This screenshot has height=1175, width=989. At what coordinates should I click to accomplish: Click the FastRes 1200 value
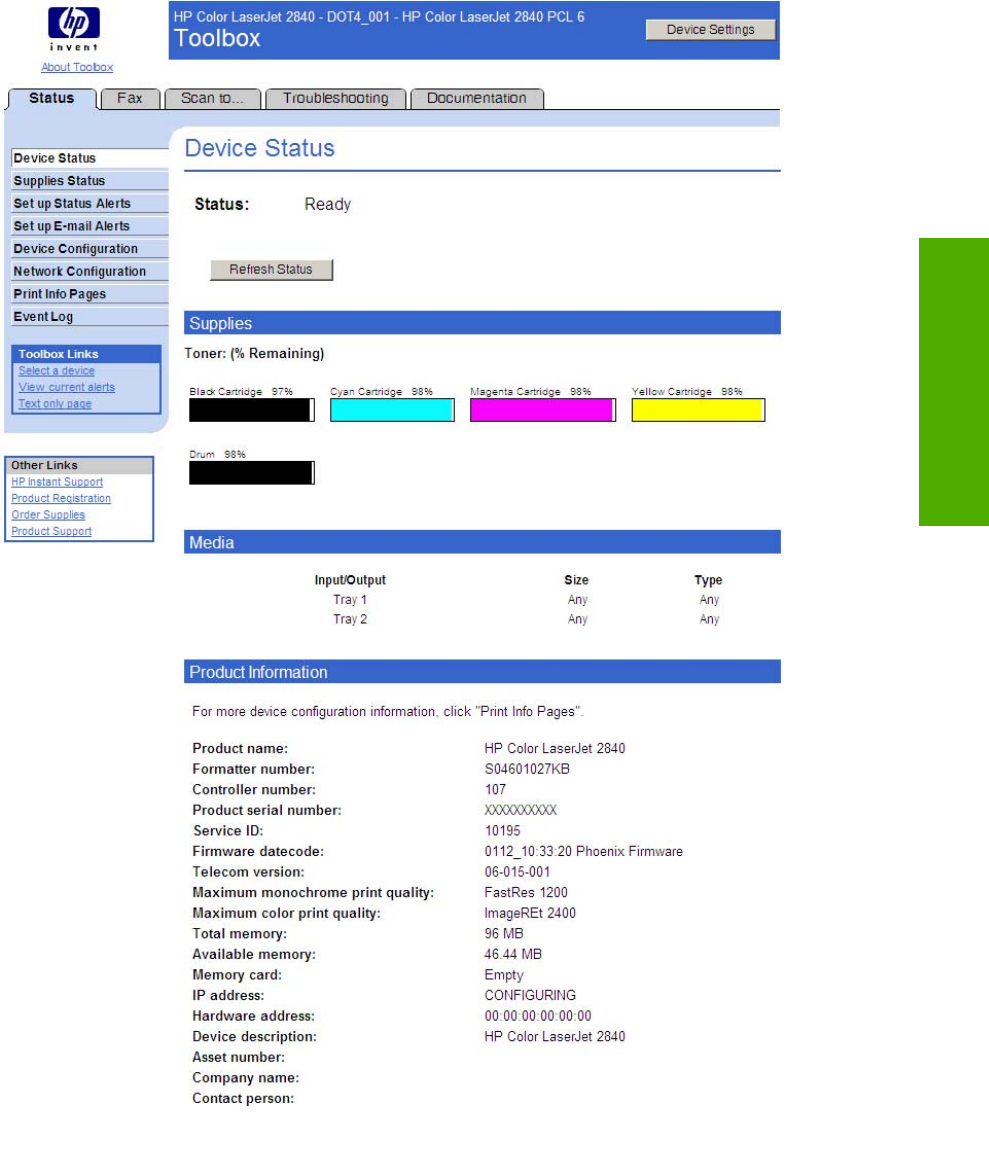[526, 892]
